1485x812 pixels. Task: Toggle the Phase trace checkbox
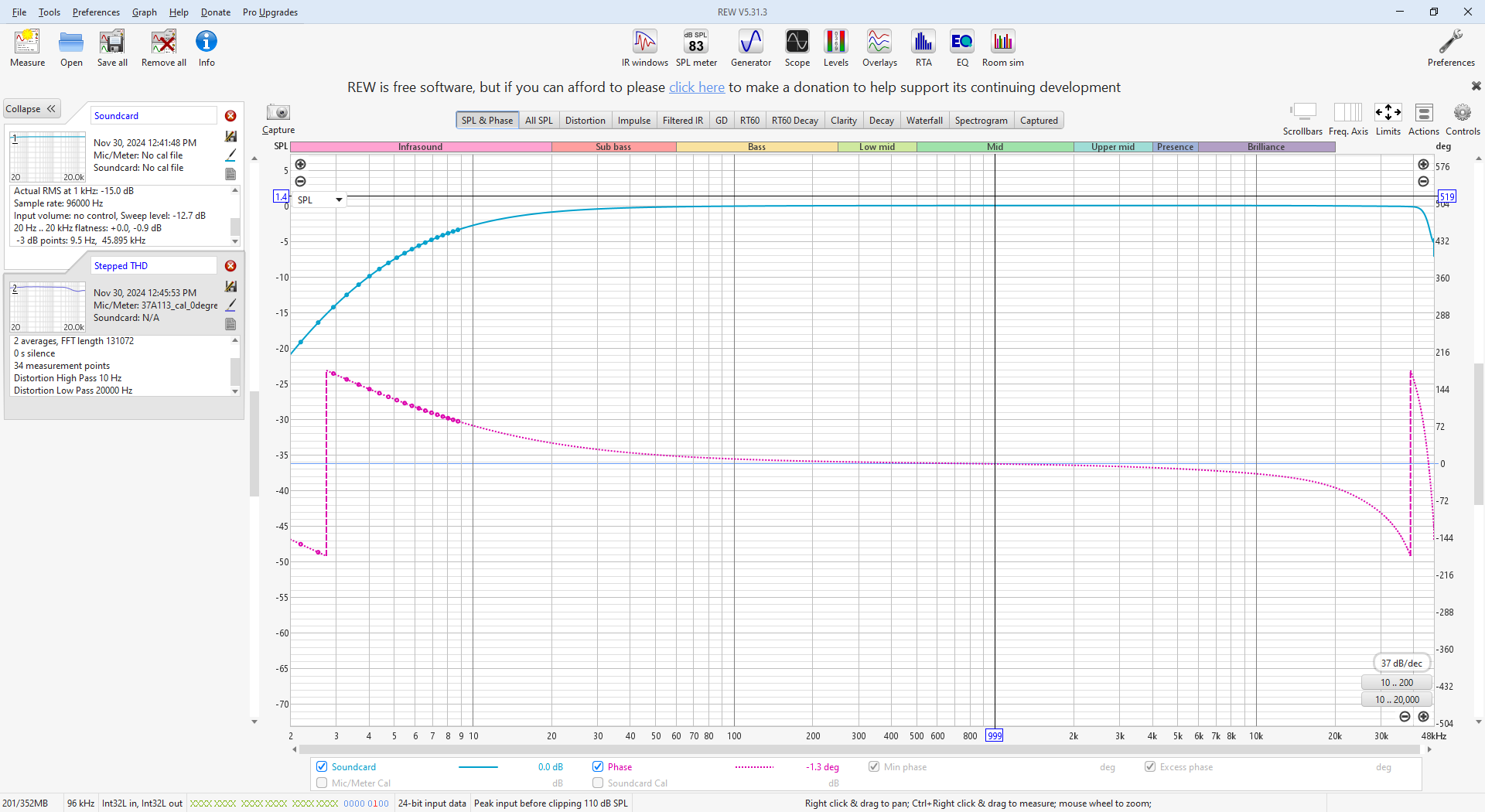click(x=598, y=766)
